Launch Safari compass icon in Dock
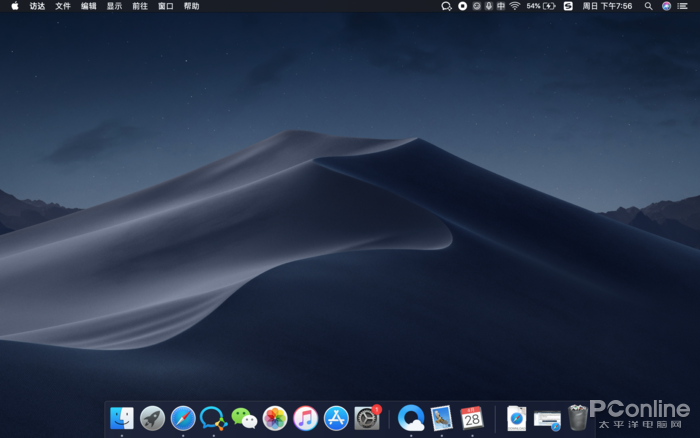700x438 pixels. [x=183, y=418]
